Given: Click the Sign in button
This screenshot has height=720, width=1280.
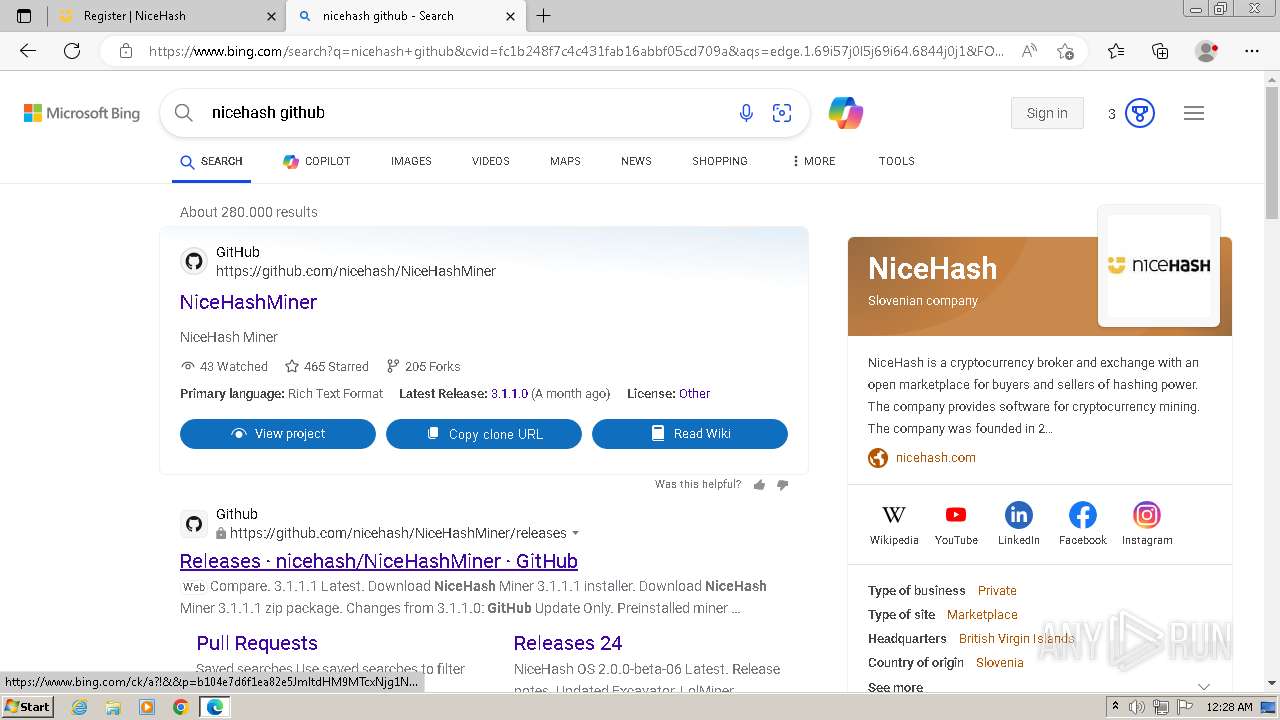Looking at the screenshot, I should coord(1047,113).
